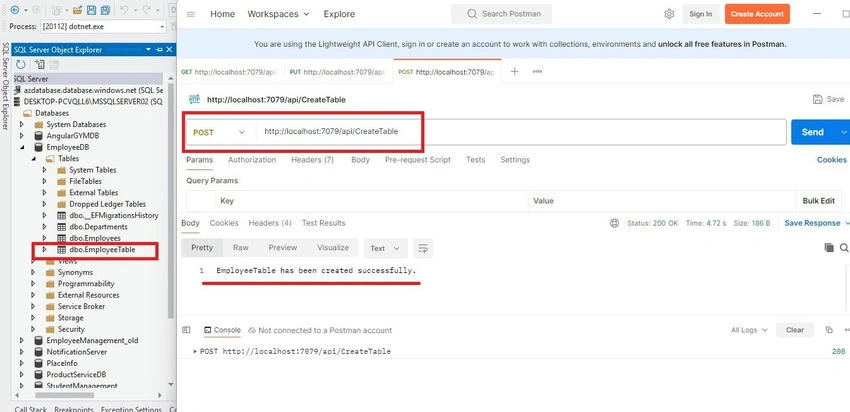Expand the Programmability folder arrow
Image resolution: width=850 pixels, height=412 pixels.
33,284
